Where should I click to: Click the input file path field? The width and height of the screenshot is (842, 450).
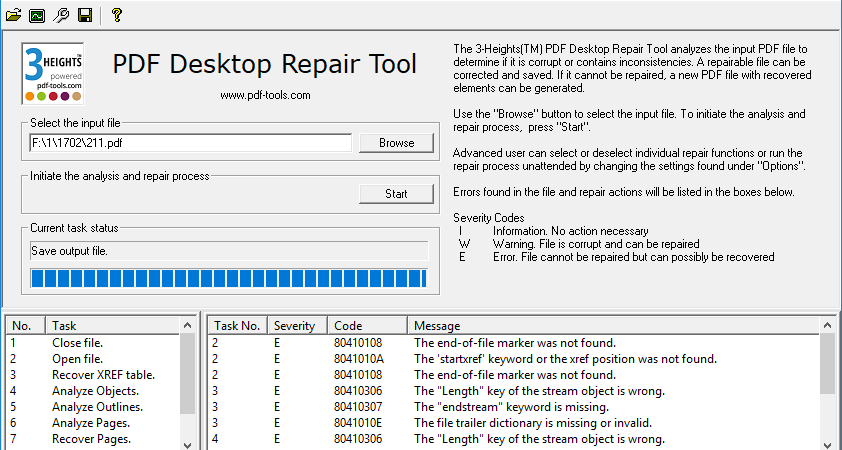click(x=191, y=143)
